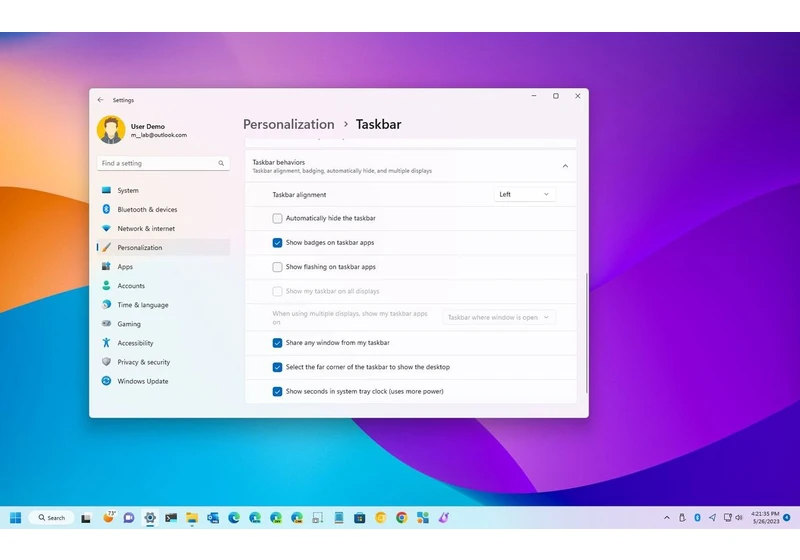Open the Microsoft Edge Dev taskbar icon
The height and width of the screenshot is (560, 800).
(276, 518)
